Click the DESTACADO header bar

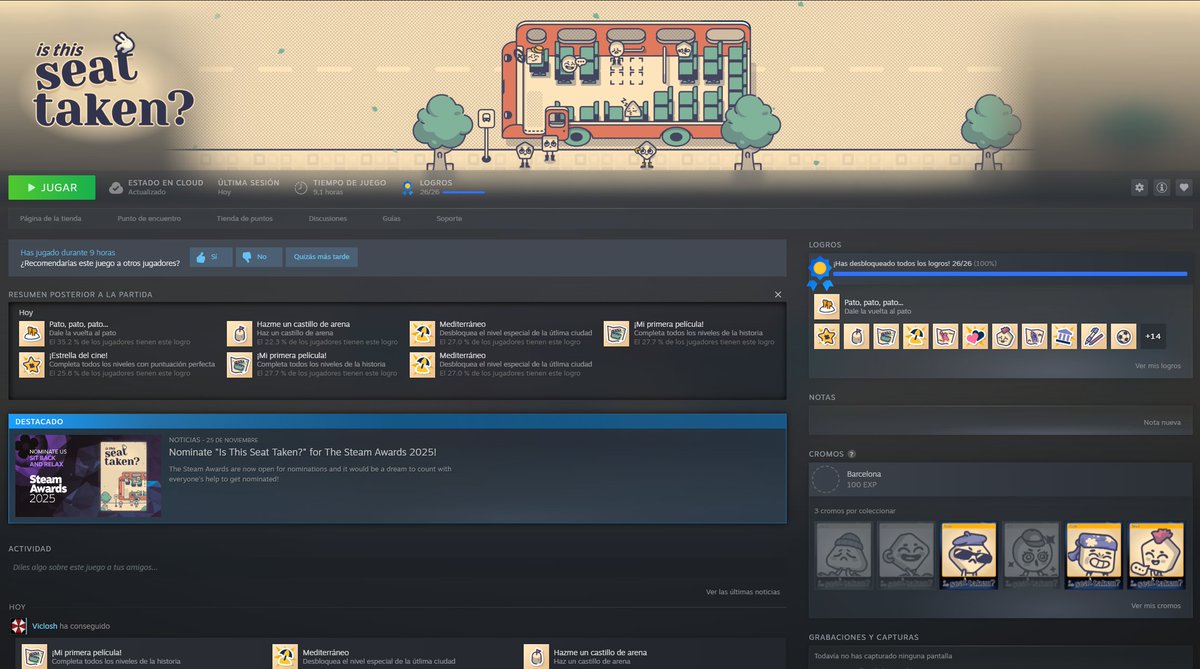point(397,421)
